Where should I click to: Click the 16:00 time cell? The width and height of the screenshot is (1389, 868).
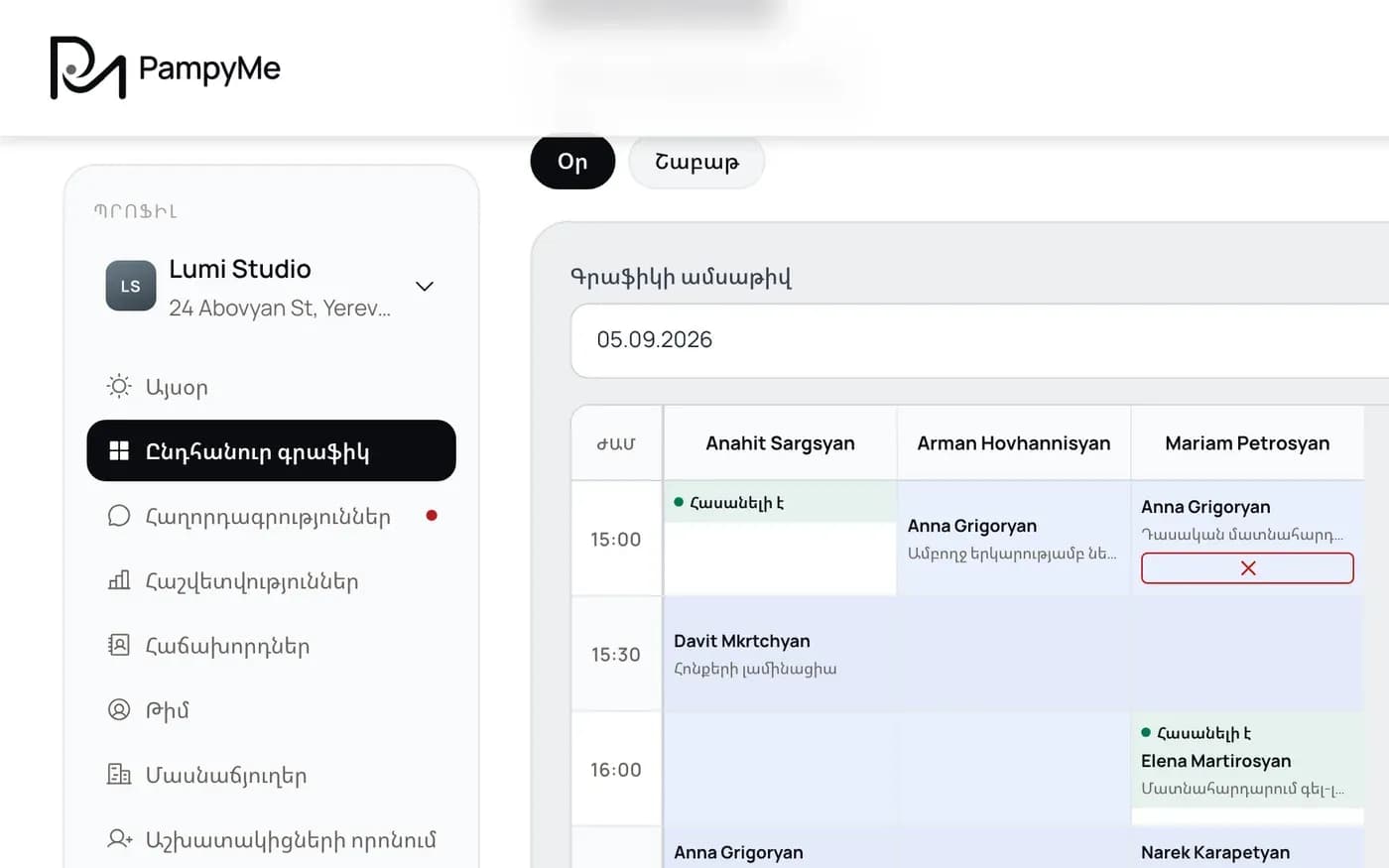(616, 769)
